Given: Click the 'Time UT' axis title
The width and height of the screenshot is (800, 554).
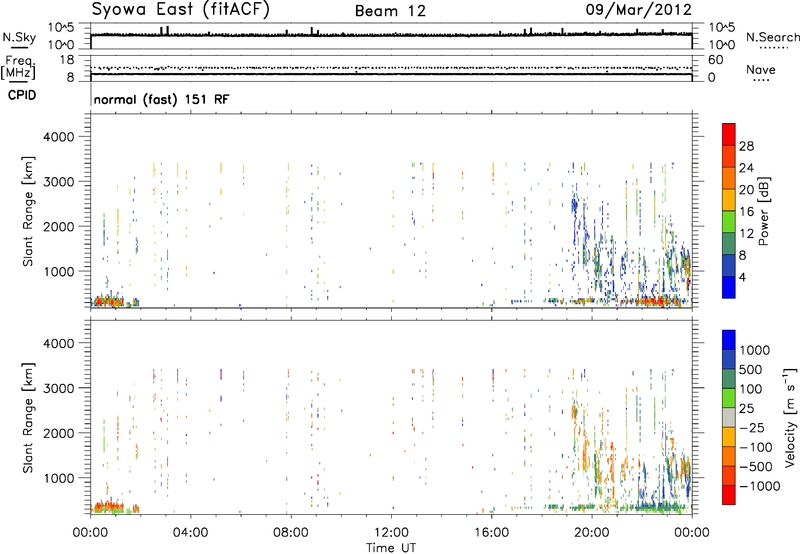Looking at the screenshot, I should pyautogui.click(x=391, y=547).
